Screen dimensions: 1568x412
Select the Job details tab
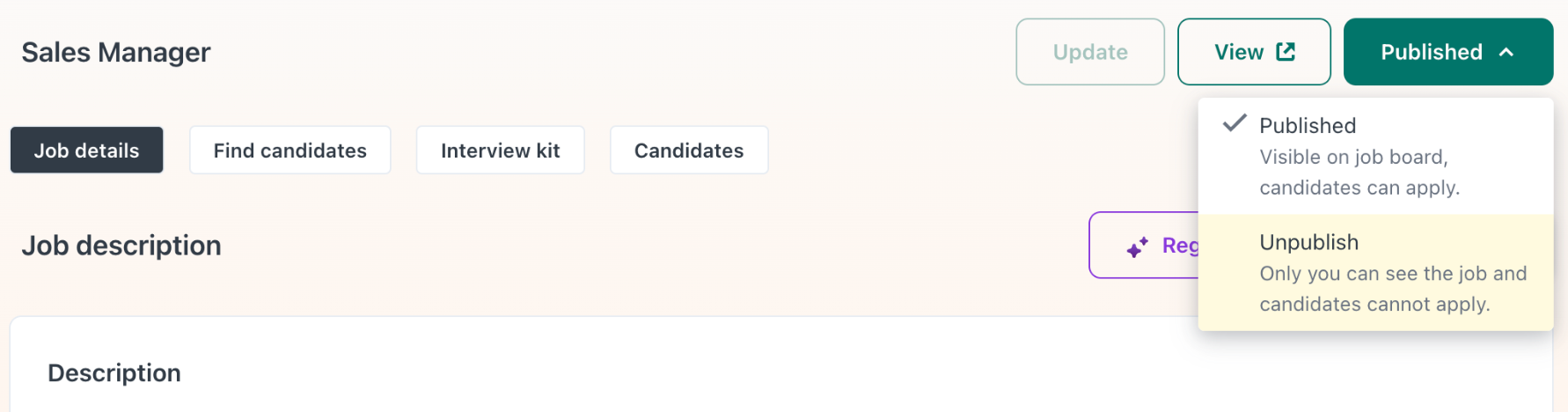pos(87,151)
